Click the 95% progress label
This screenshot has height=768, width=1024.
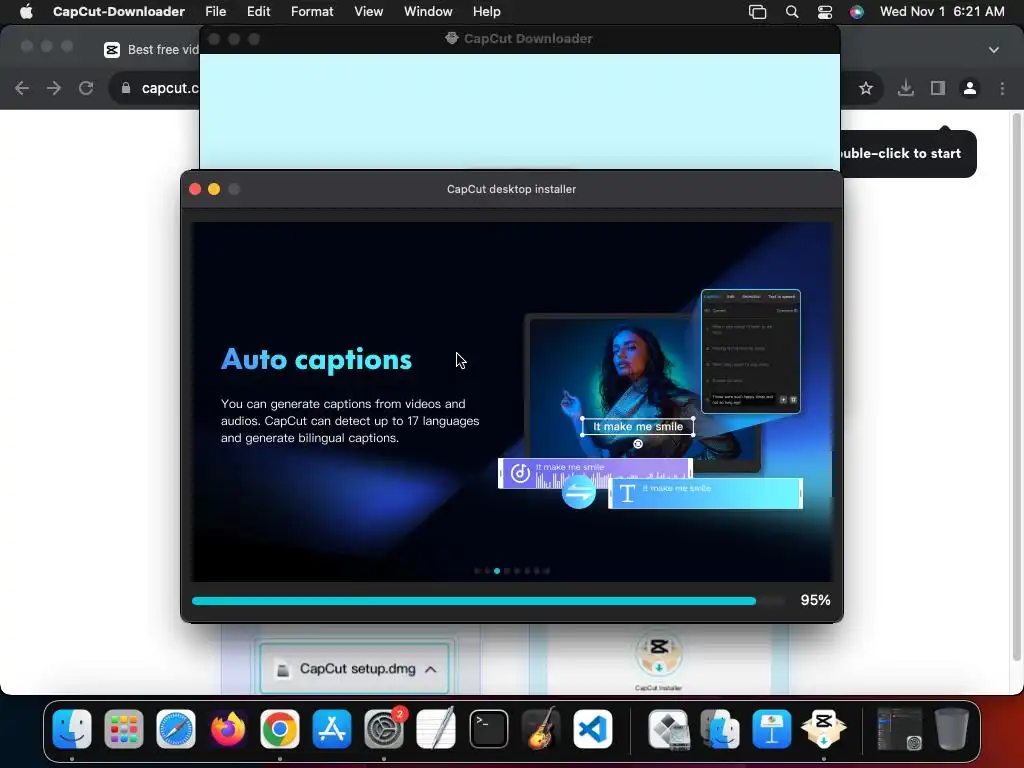pyautogui.click(x=815, y=600)
